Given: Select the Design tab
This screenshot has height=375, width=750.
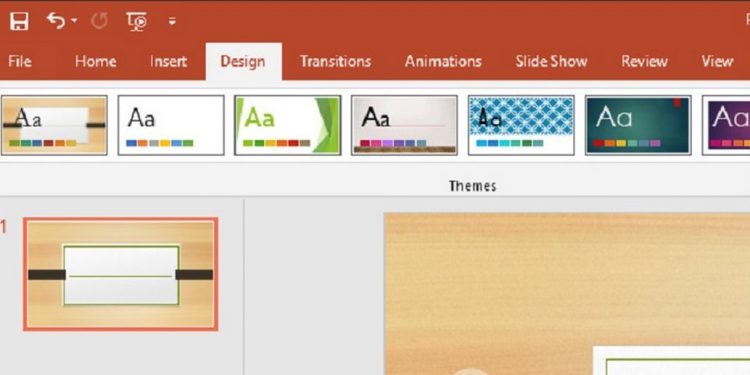Looking at the screenshot, I should [243, 62].
